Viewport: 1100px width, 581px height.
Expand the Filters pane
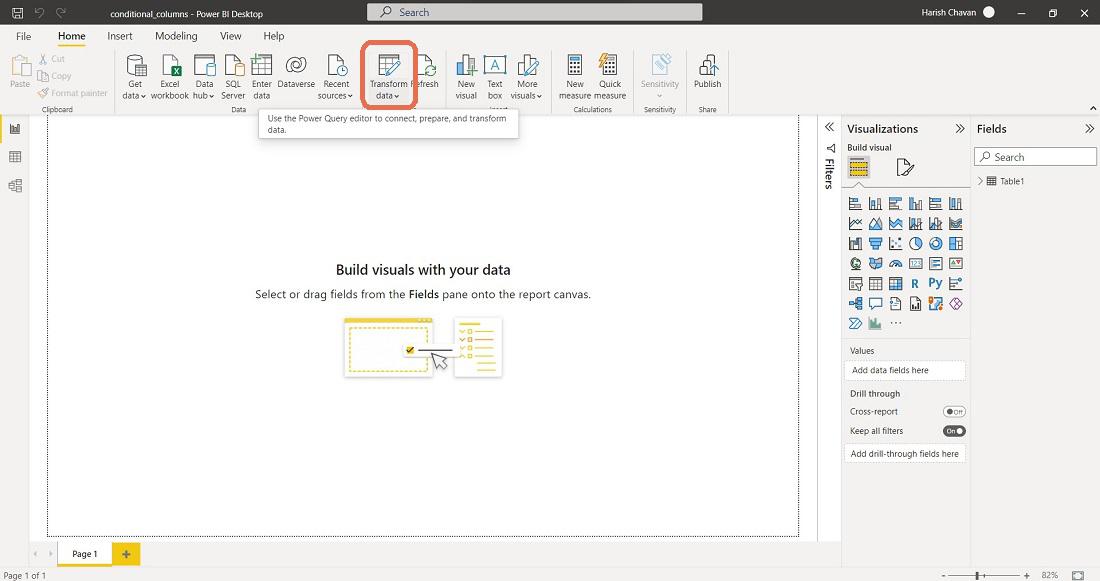[x=829, y=127]
